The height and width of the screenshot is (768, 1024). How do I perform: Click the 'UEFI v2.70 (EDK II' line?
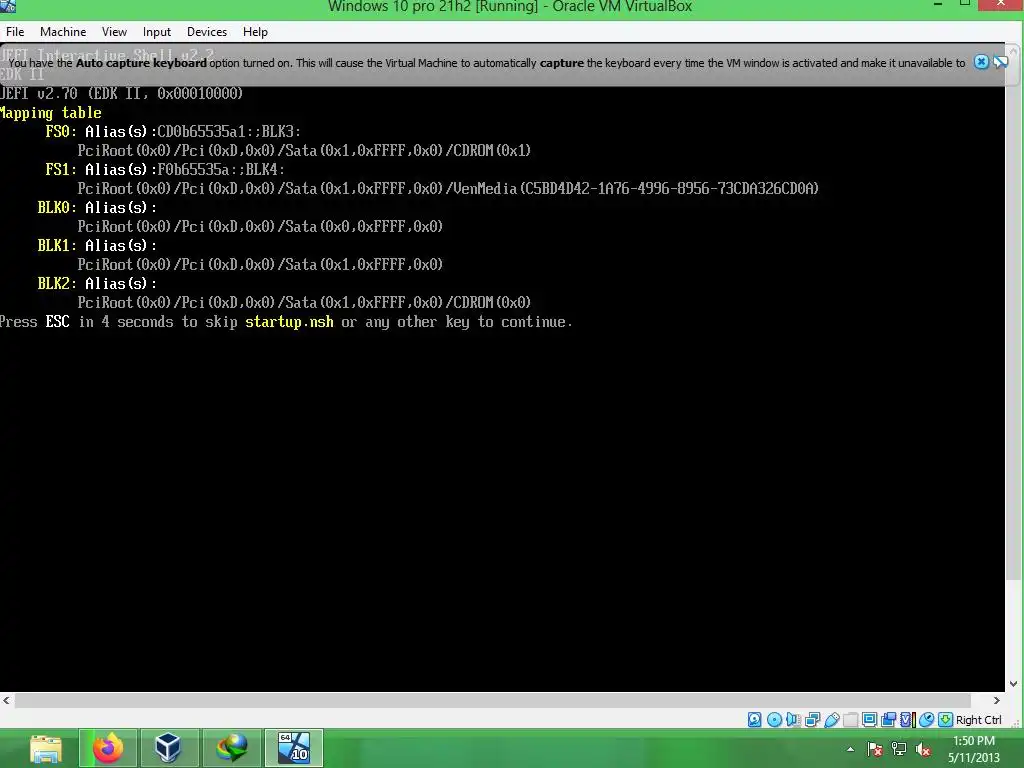coord(121,93)
